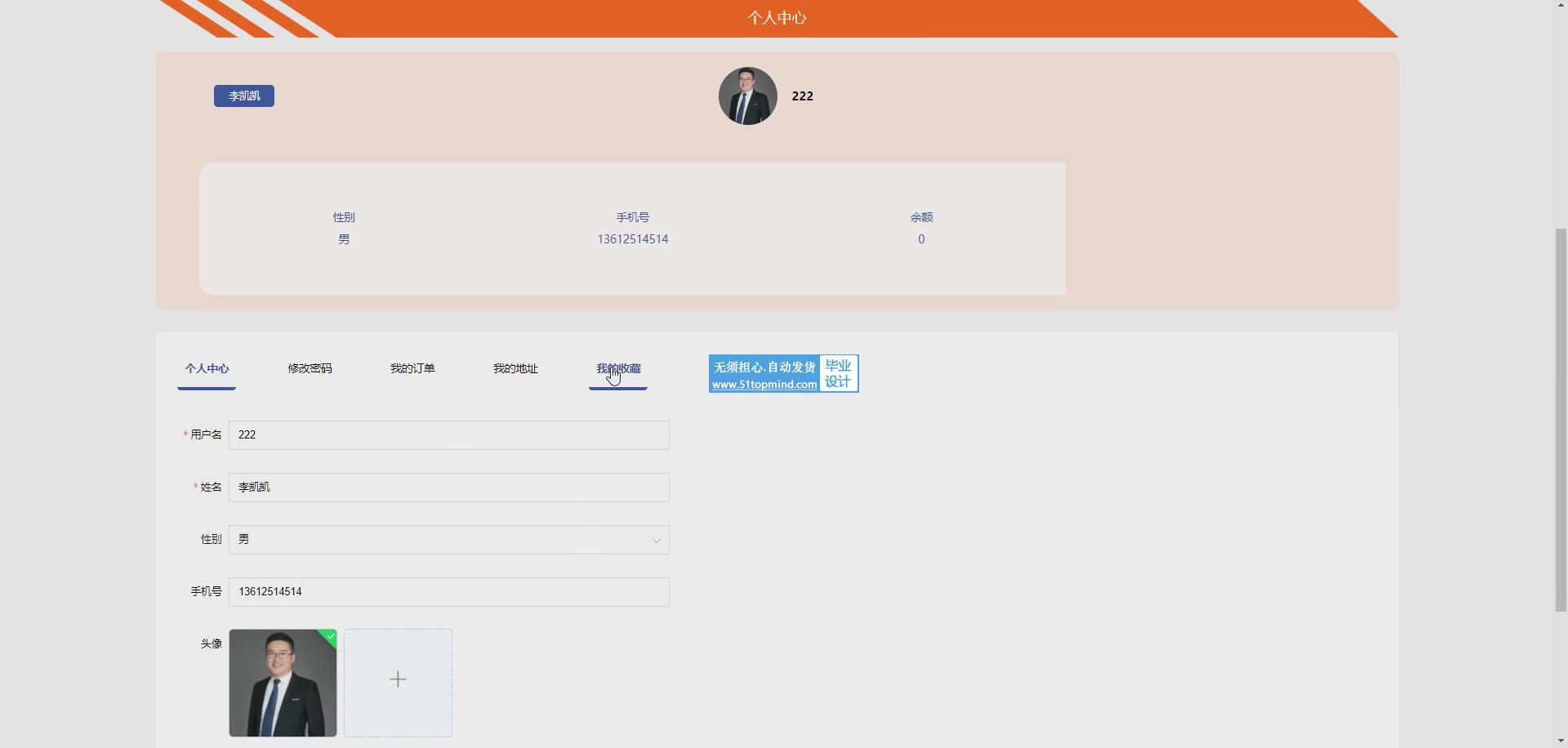This screenshot has width=1568, height=748.
Task: Click the 姓名 input field containing 李凯凯
Action: click(449, 488)
